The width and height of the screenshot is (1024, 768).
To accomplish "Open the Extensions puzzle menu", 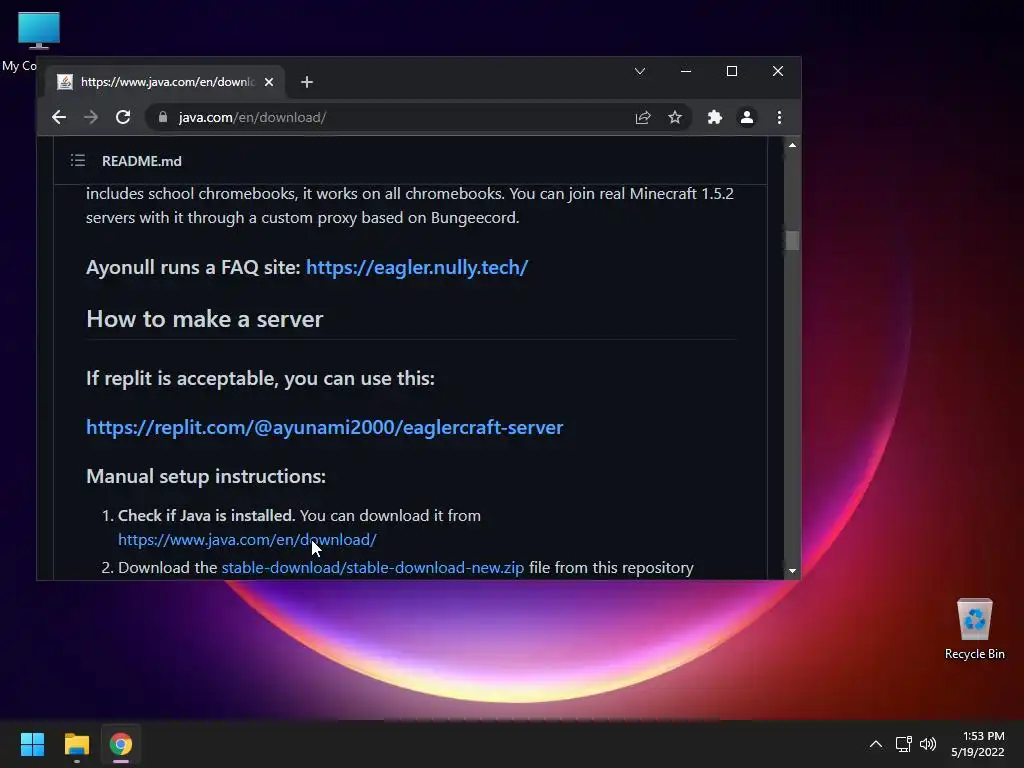I will (x=715, y=118).
